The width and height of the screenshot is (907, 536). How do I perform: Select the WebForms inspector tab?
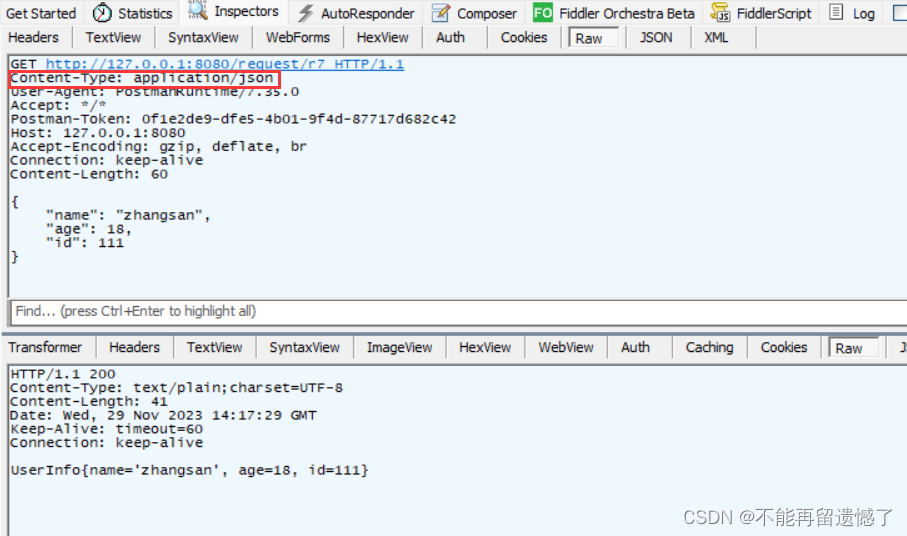pos(298,38)
